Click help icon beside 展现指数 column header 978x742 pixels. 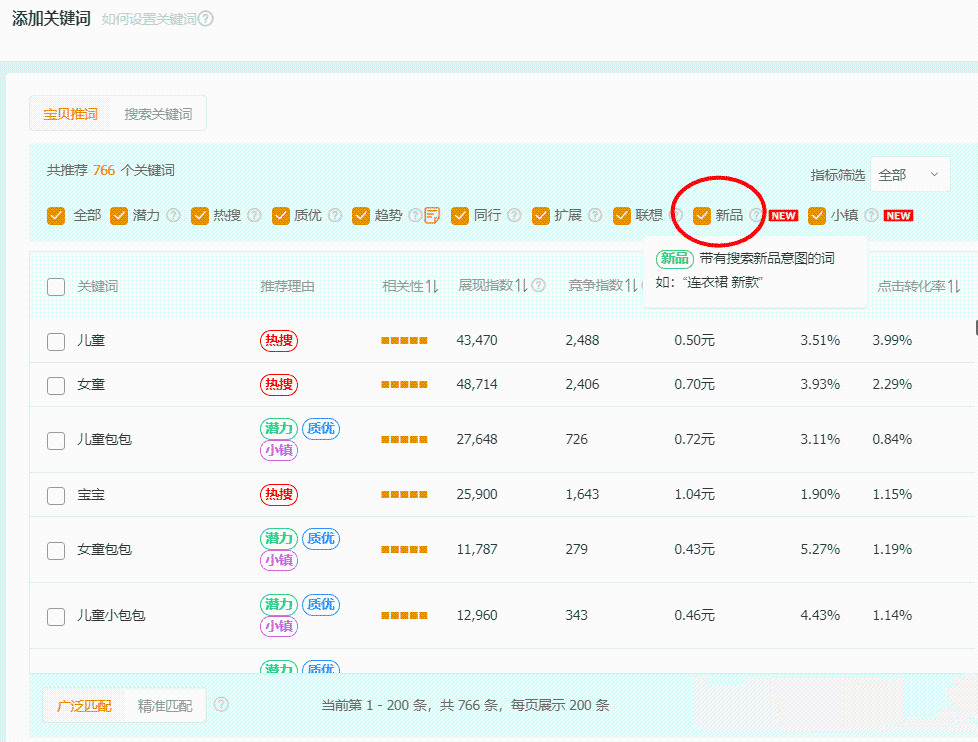pos(539,286)
